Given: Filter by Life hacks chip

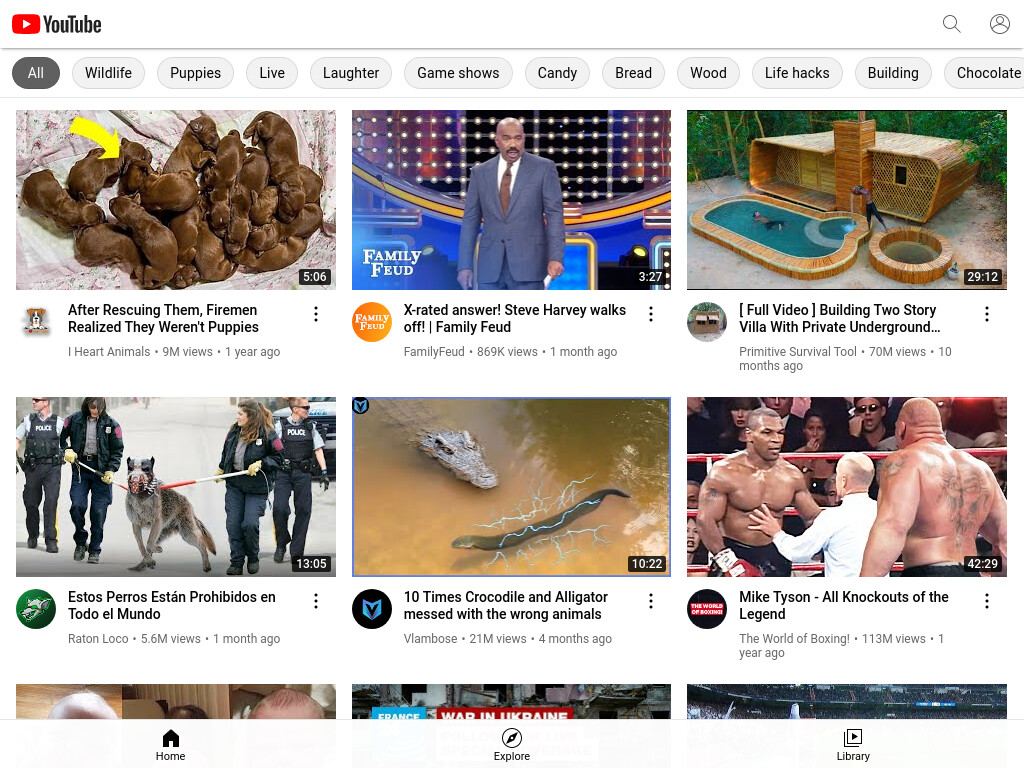Looking at the screenshot, I should (x=797, y=73).
